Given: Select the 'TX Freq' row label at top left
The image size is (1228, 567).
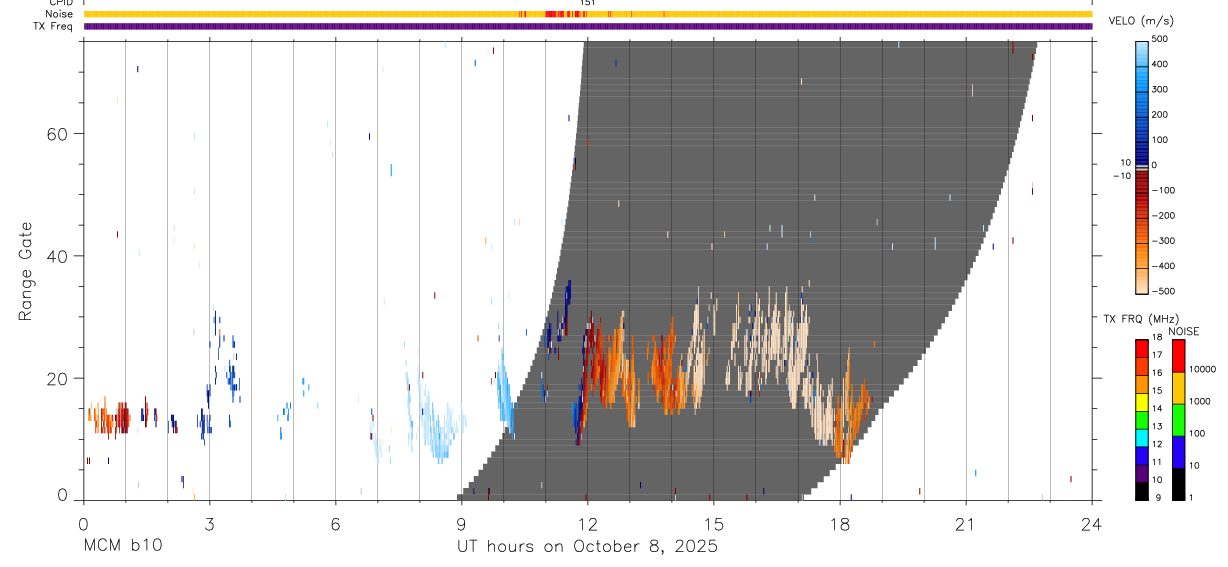Looking at the screenshot, I should click(55, 26).
